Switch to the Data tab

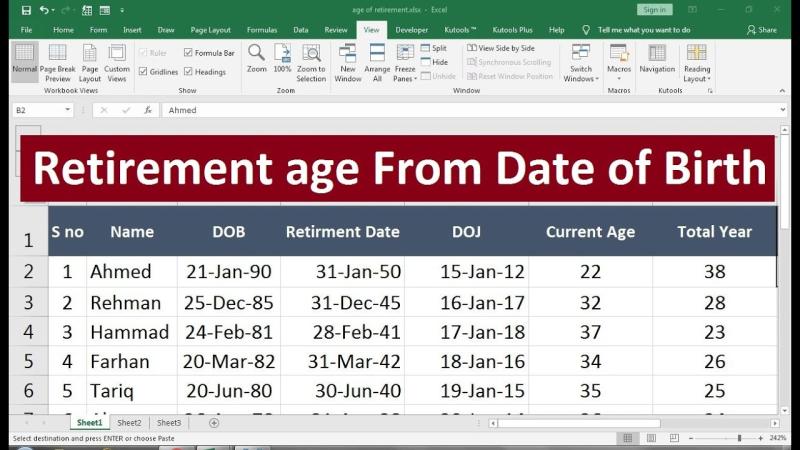pyautogui.click(x=301, y=30)
